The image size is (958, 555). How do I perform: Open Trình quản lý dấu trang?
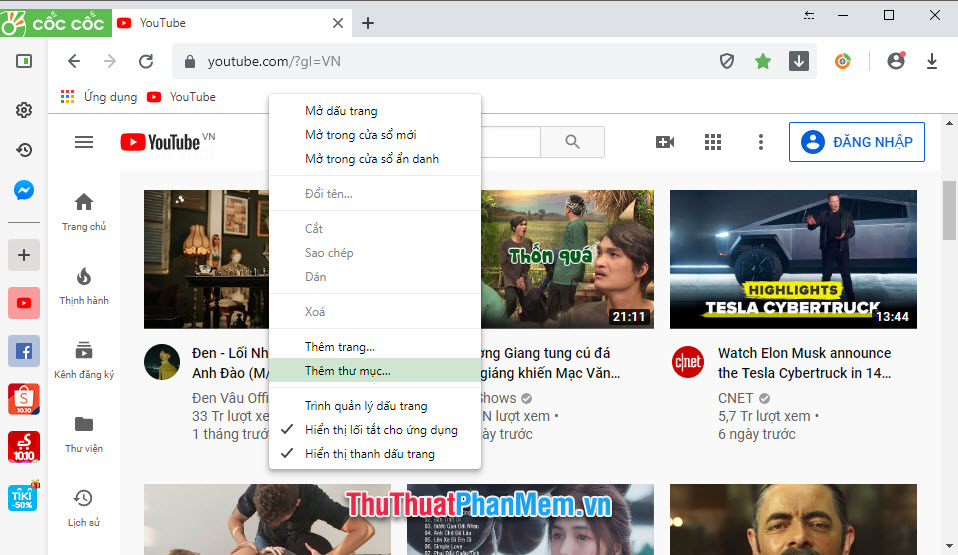pos(375,406)
